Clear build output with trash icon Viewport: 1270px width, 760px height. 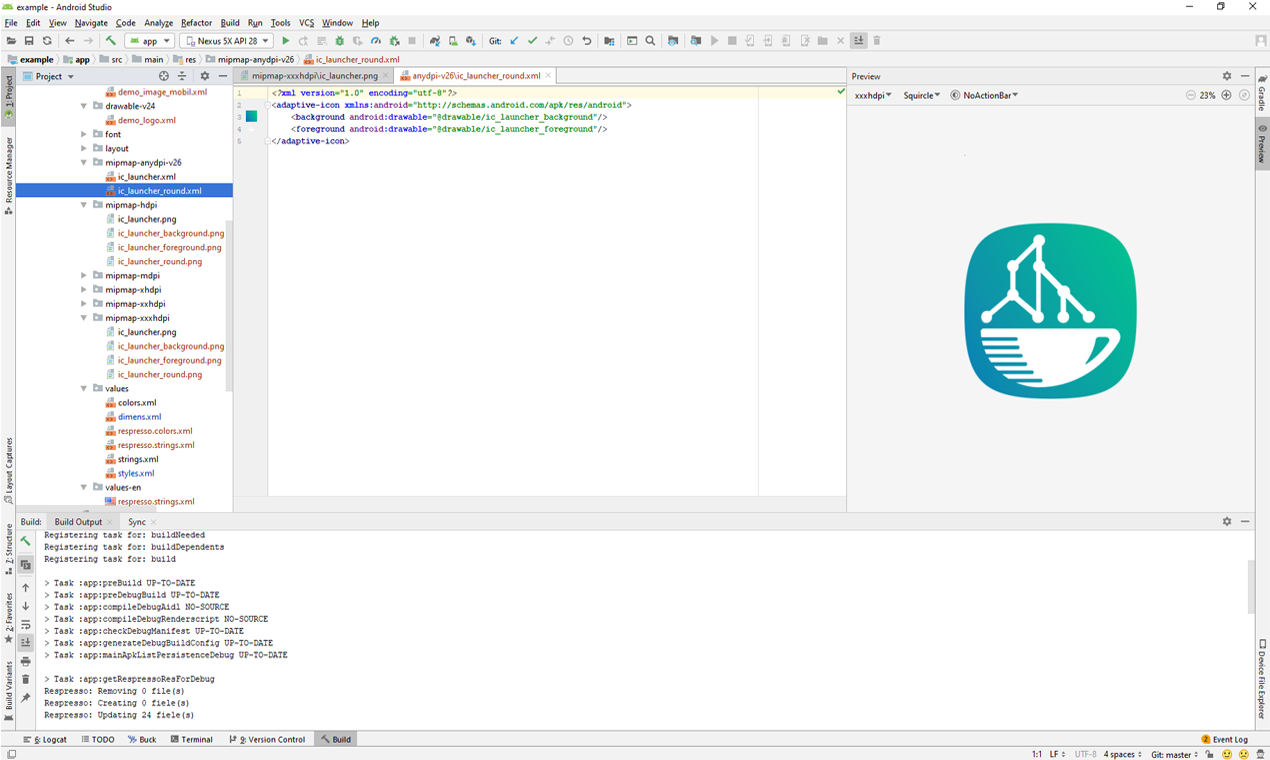[x=26, y=679]
